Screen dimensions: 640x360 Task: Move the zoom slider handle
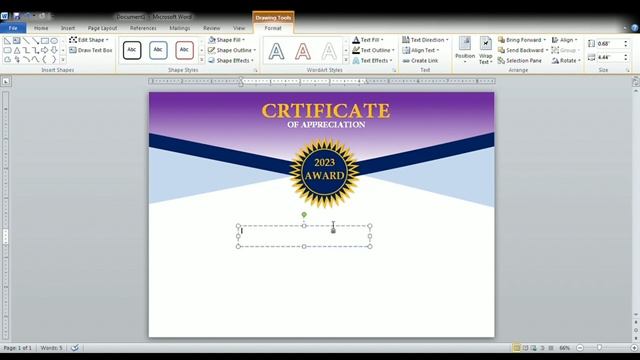599,348
